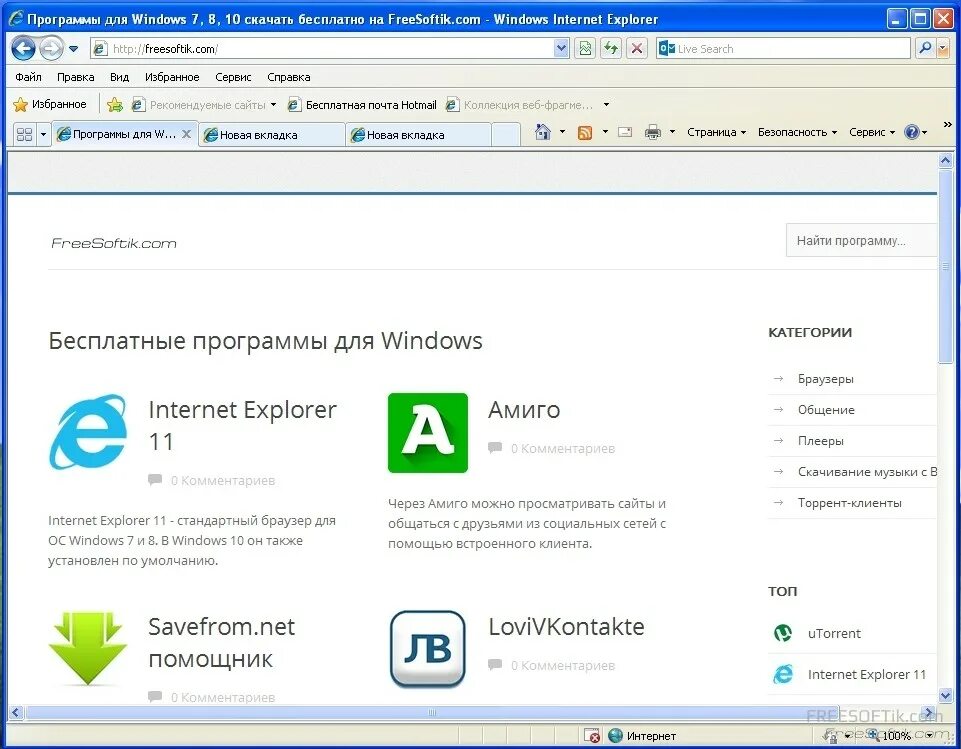Screen dimensions: 961x749
Task: Click the uTorrent icon in ТОП
Action: pos(783,633)
